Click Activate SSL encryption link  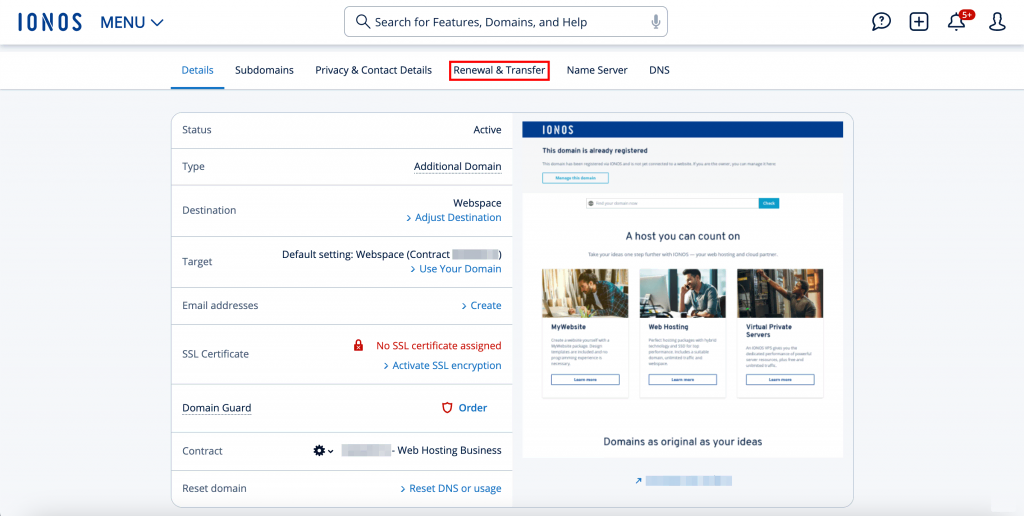446,366
